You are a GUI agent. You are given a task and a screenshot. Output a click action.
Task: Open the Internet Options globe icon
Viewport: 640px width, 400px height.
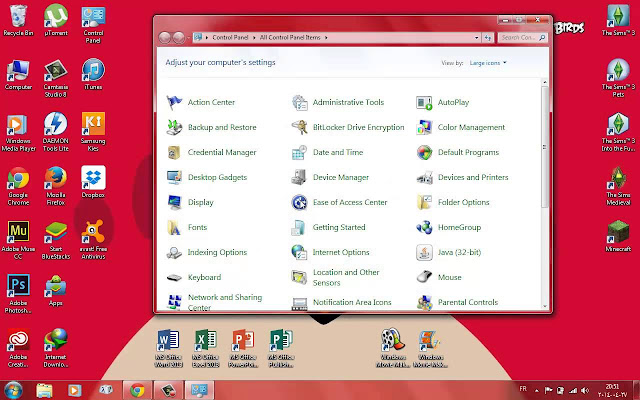pos(300,252)
